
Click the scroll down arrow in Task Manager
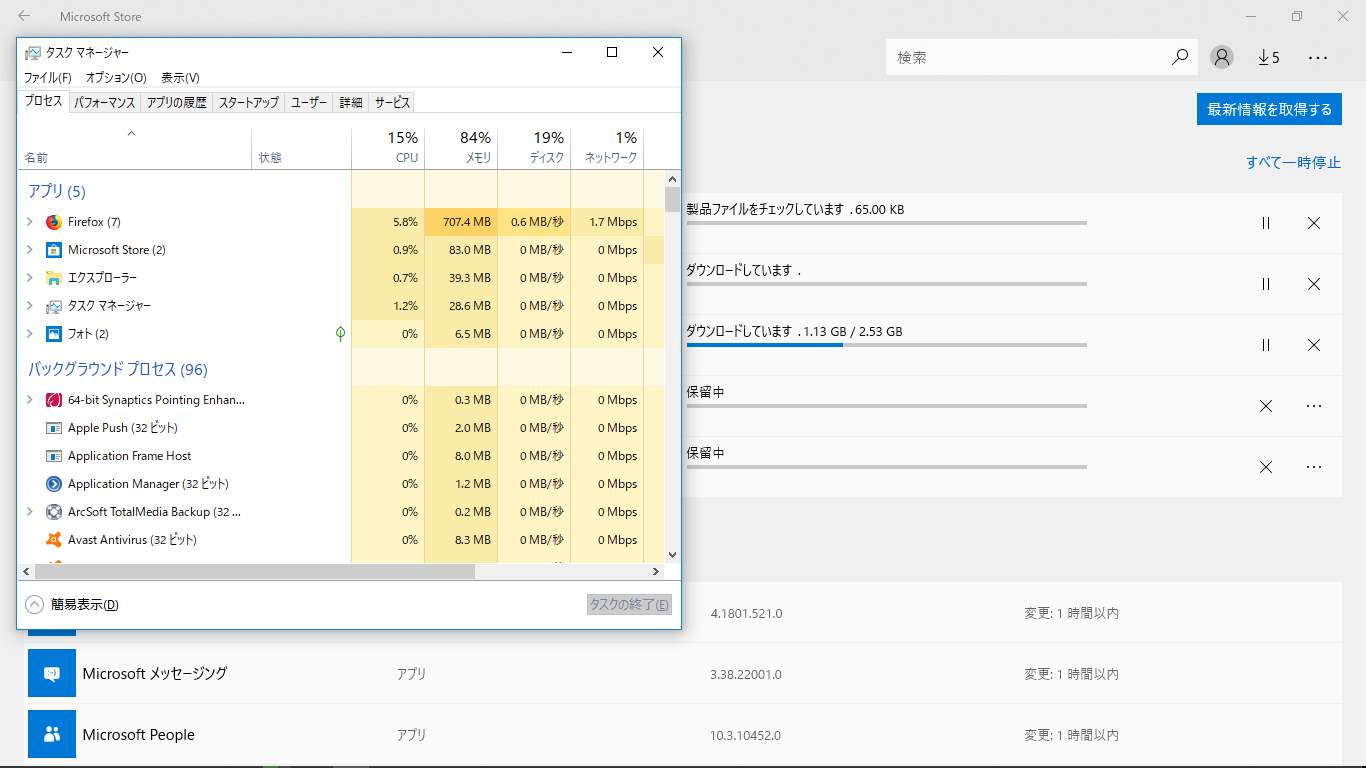(x=672, y=555)
